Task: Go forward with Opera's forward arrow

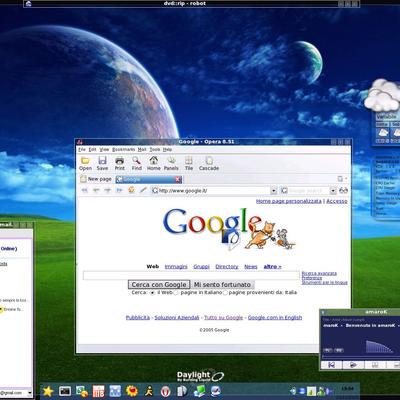Action: pos(107,191)
